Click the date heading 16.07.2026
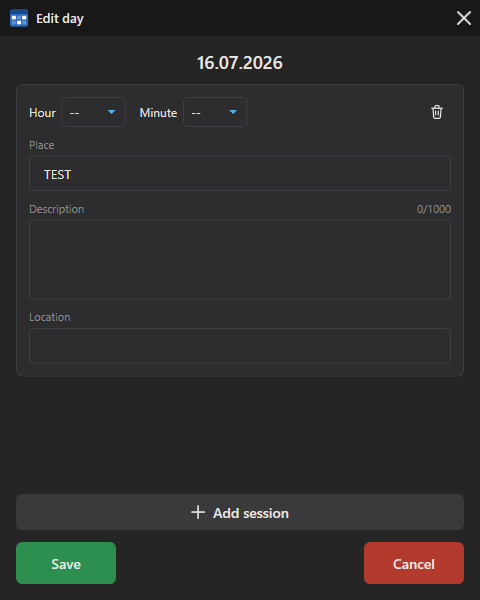Image resolution: width=480 pixels, height=600 pixels. pos(240,63)
